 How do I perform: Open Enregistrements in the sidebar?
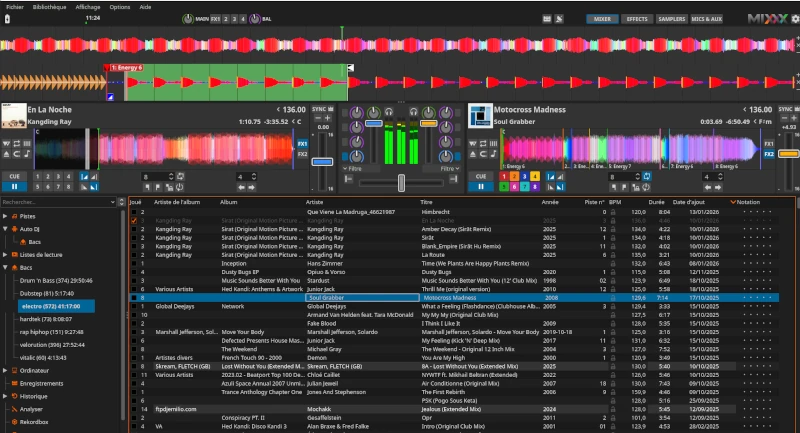click(41, 384)
